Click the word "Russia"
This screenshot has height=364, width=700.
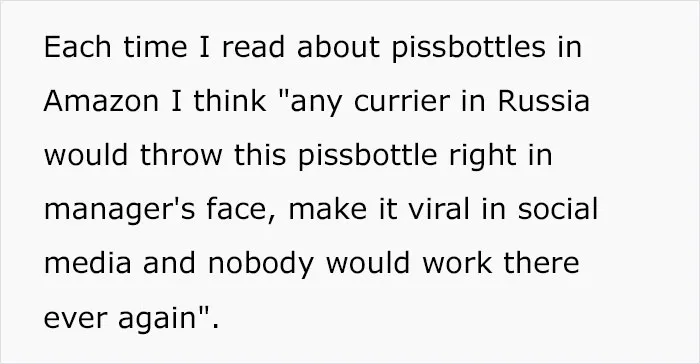[x=544, y=101]
